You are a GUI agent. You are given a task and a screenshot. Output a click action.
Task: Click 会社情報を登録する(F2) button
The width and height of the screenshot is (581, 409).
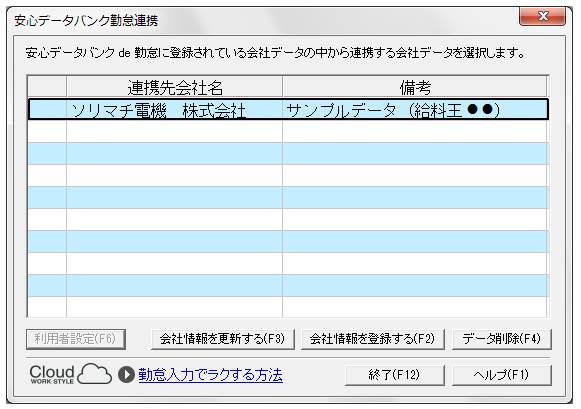(x=372, y=339)
